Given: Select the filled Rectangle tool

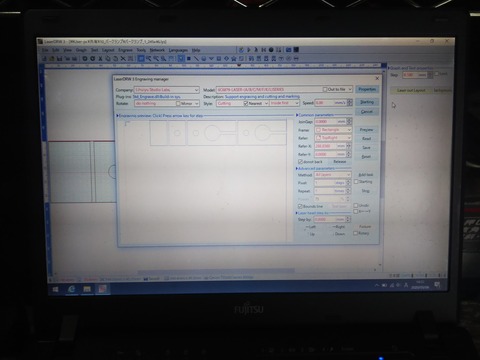Looking at the screenshot, I should (188, 58).
